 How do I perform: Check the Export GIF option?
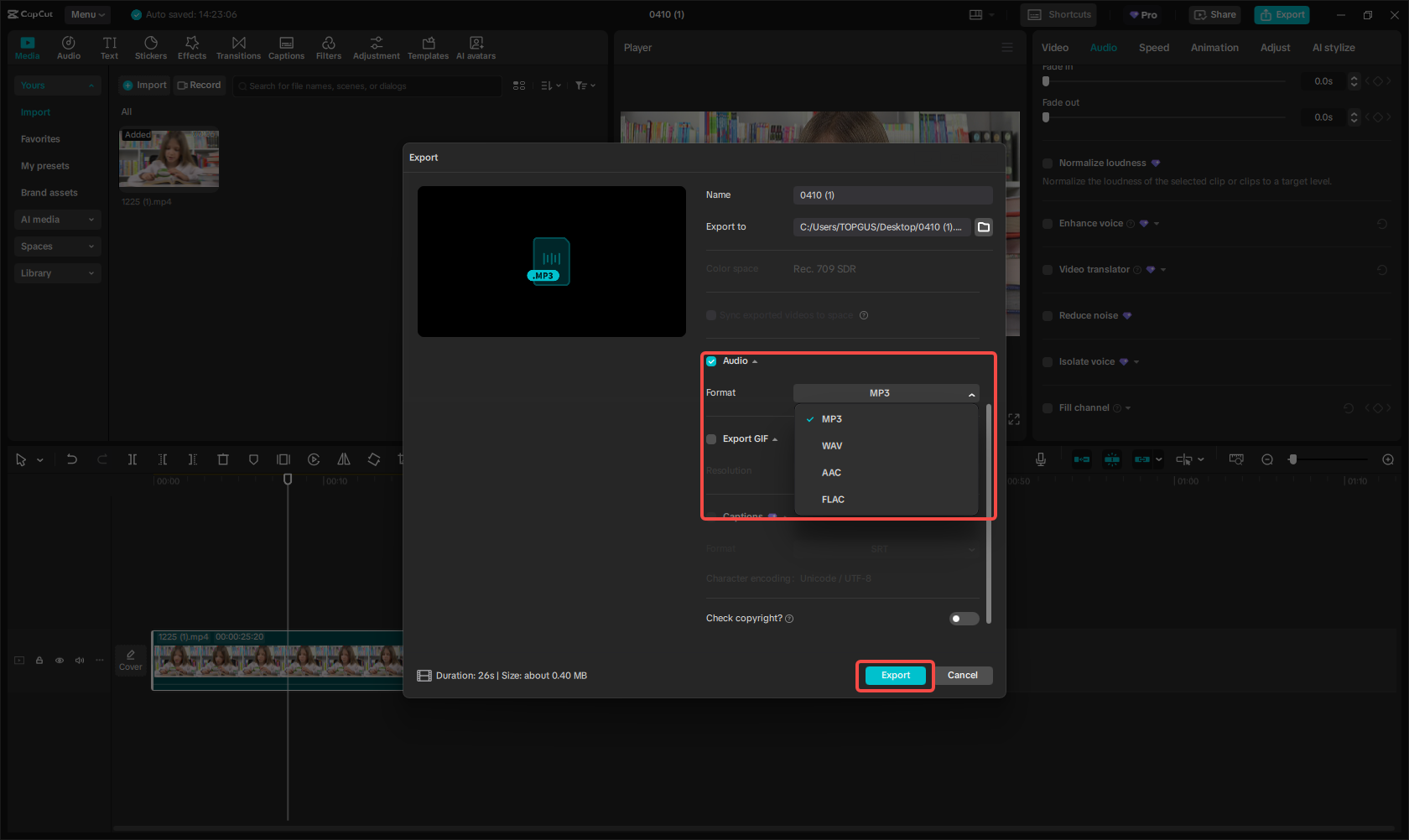click(710, 438)
